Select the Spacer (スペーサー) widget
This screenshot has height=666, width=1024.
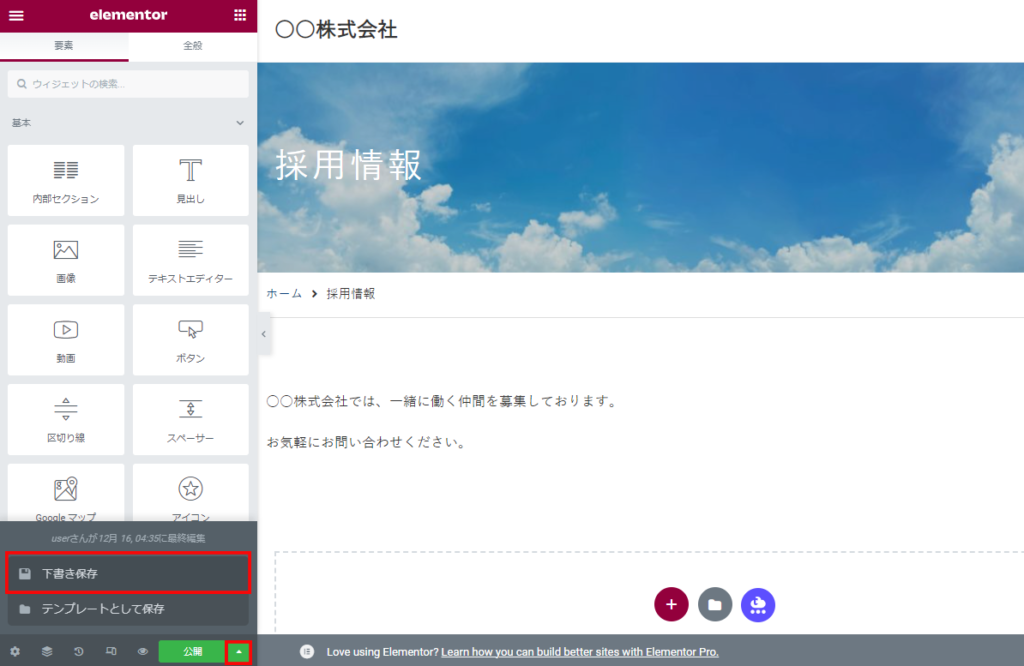[x=191, y=419]
